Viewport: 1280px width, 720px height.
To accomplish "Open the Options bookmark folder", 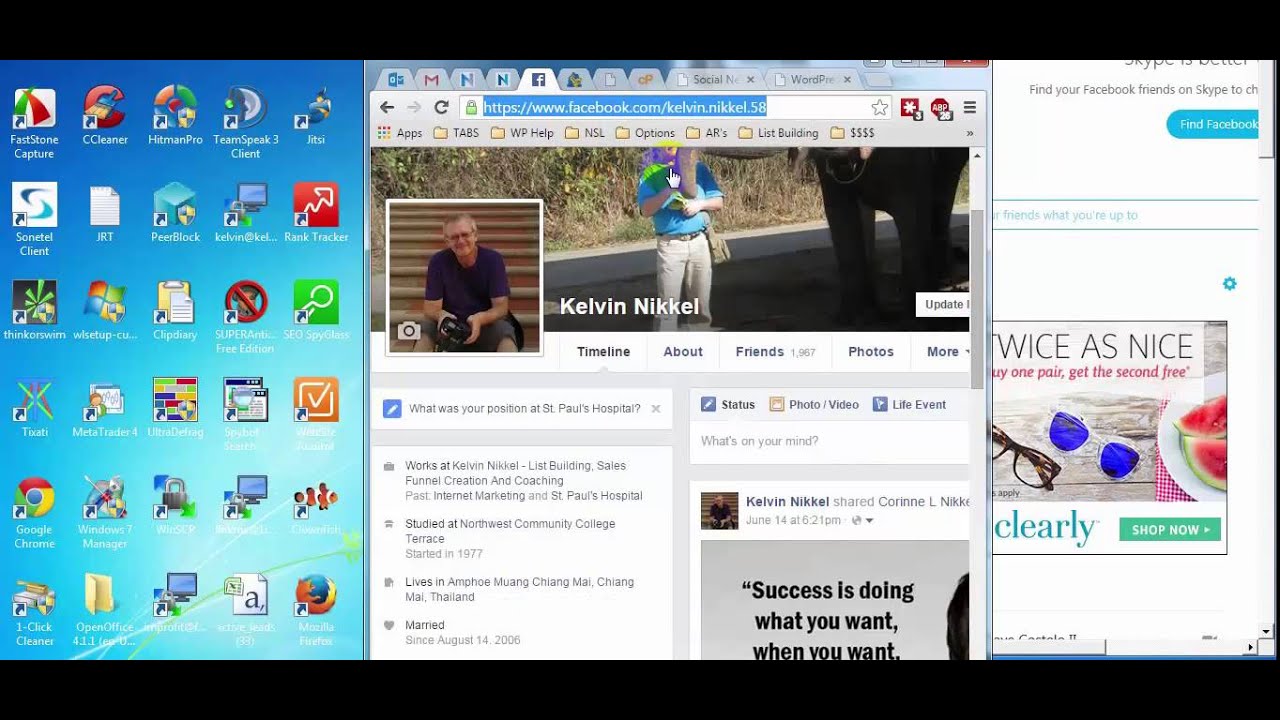I will click(645, 133).
